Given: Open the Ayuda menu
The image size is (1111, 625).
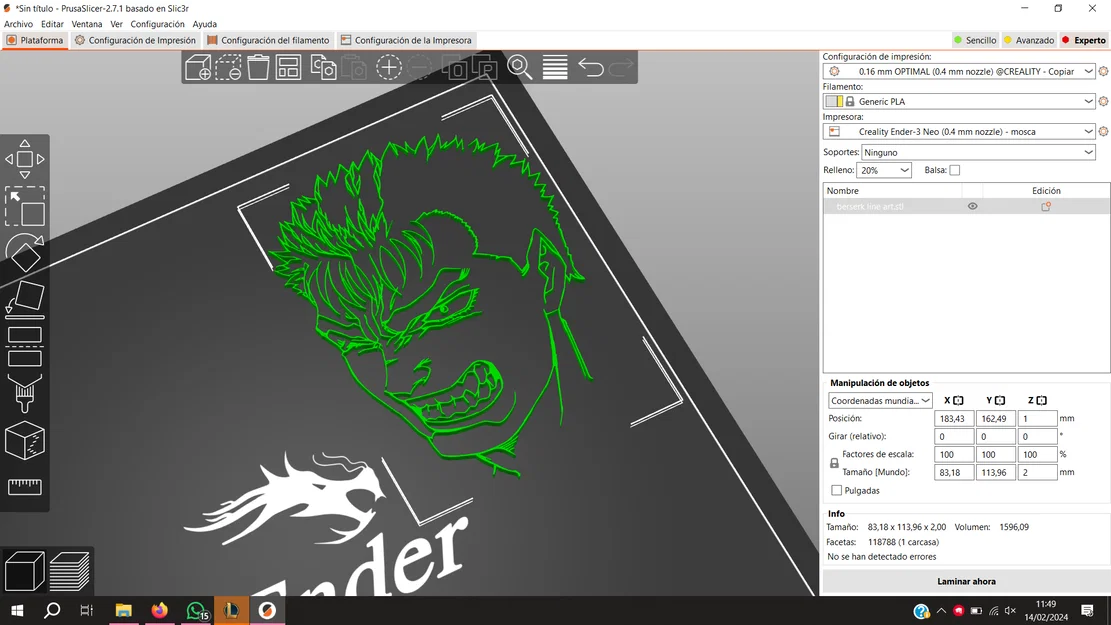Looking at the screenshot, I should (205, 24).
